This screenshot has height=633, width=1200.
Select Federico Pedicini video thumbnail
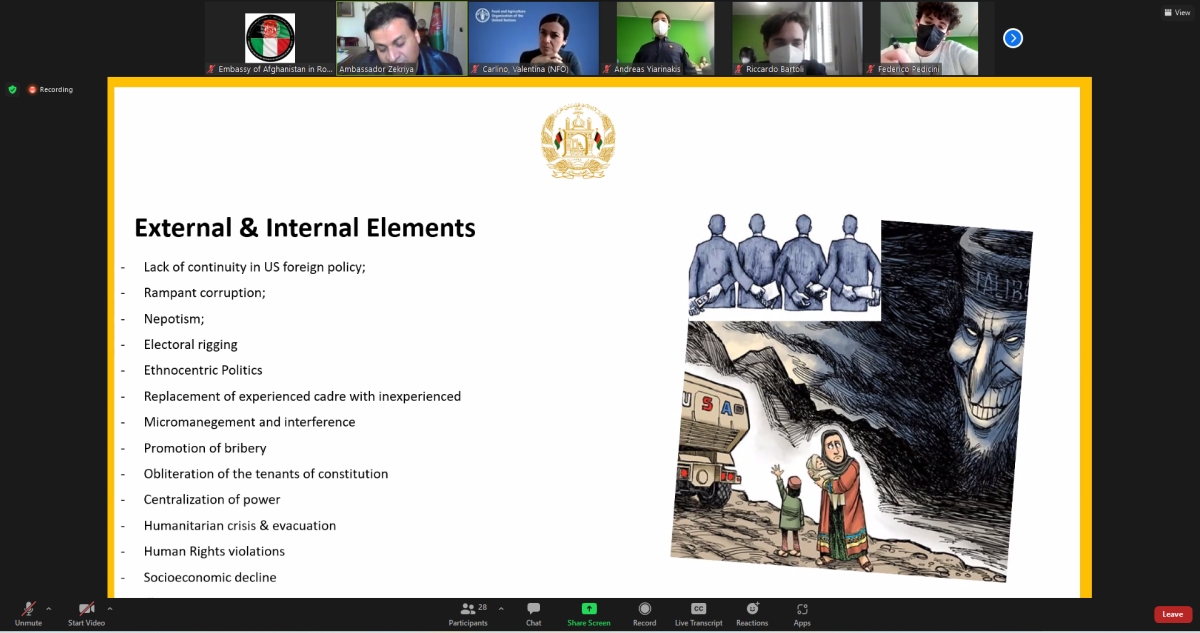tap(929, 38)
